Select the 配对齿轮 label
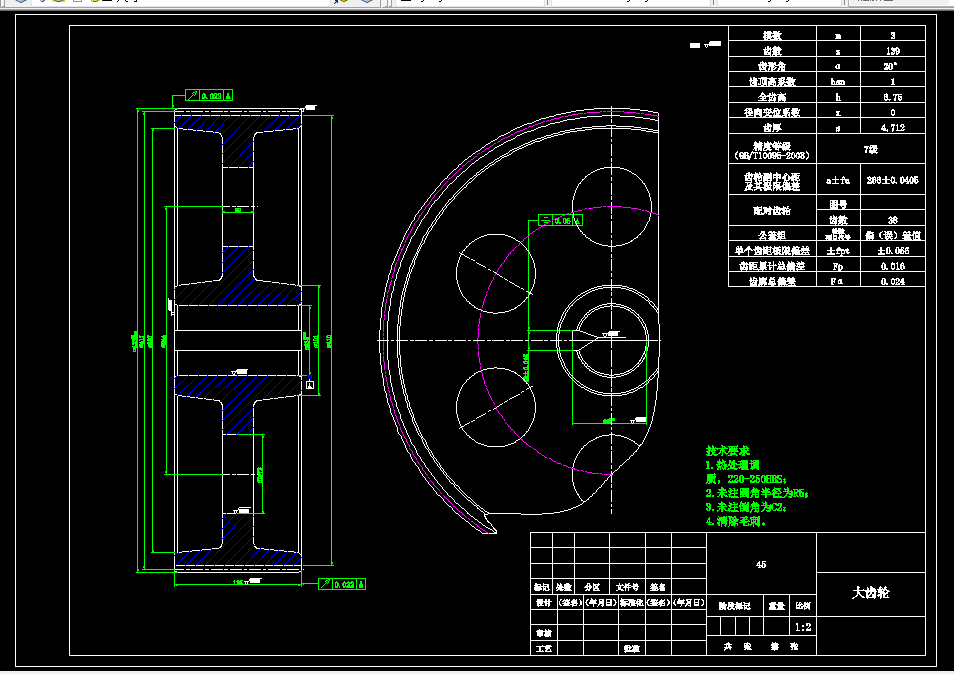Image resolution: width=954 pixels, height=674 pixels. point(772,210)
